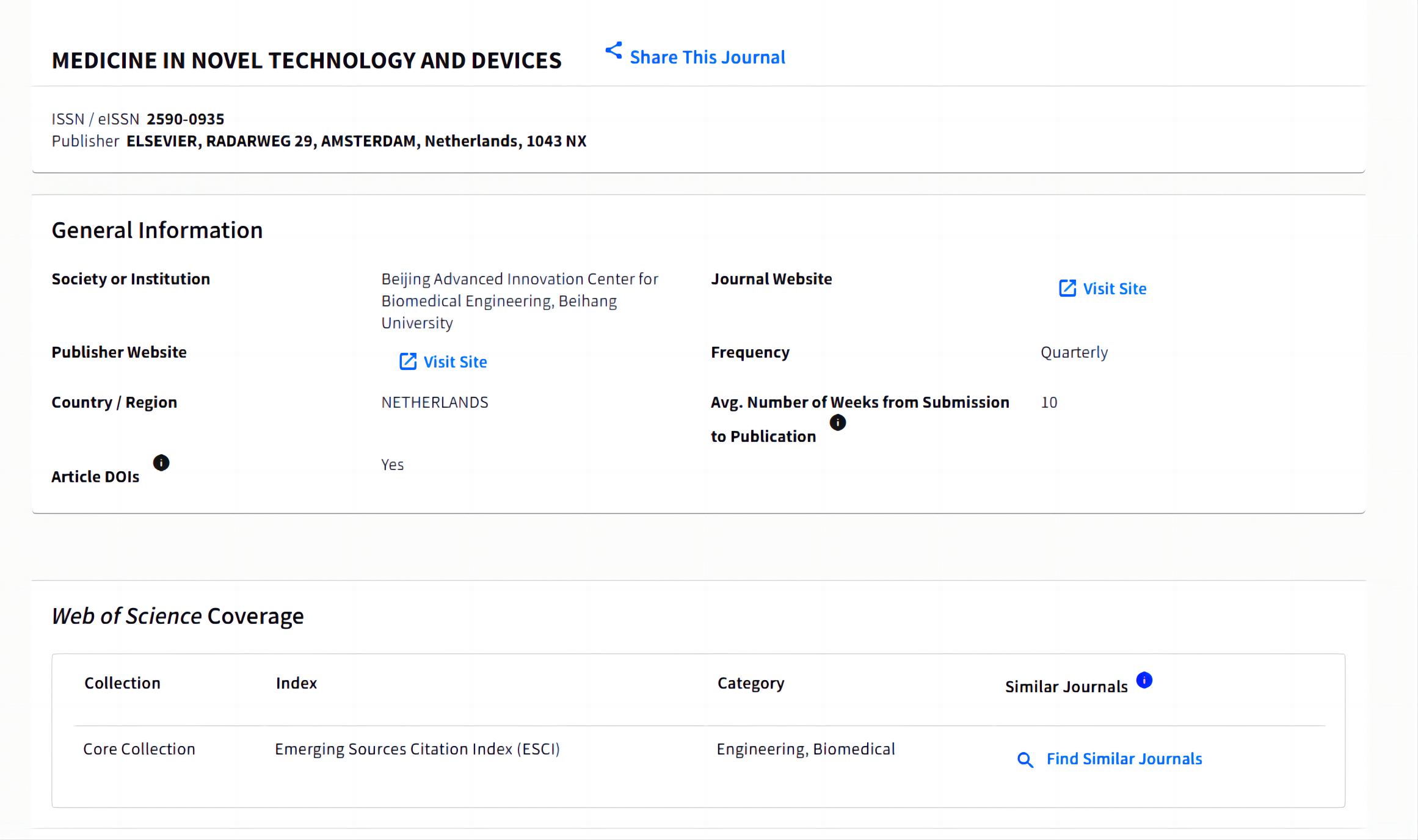Click the Quarterly frequency value

coord(1074,352)
